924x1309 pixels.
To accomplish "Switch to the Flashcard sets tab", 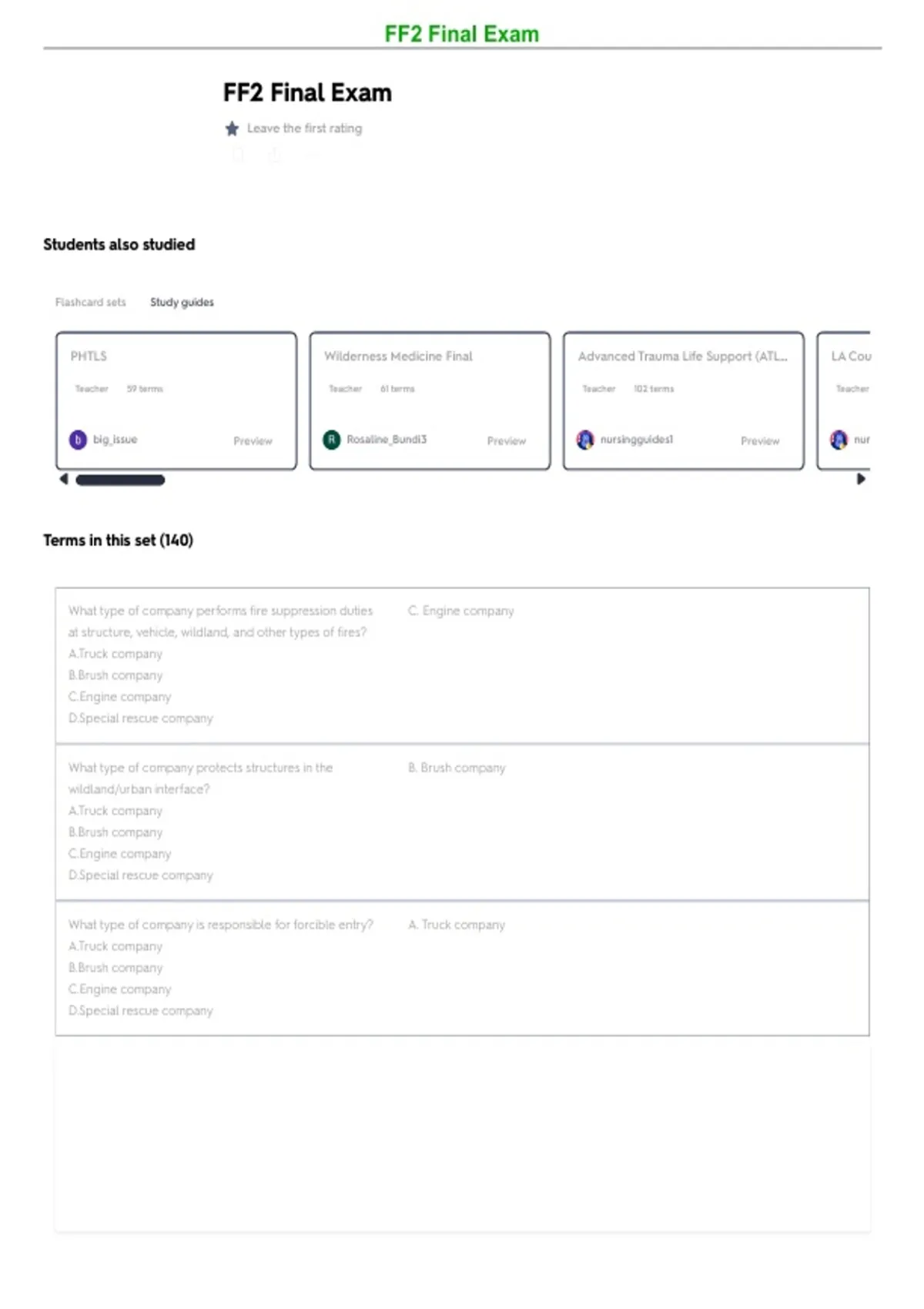I will click(x=90, y=302).
